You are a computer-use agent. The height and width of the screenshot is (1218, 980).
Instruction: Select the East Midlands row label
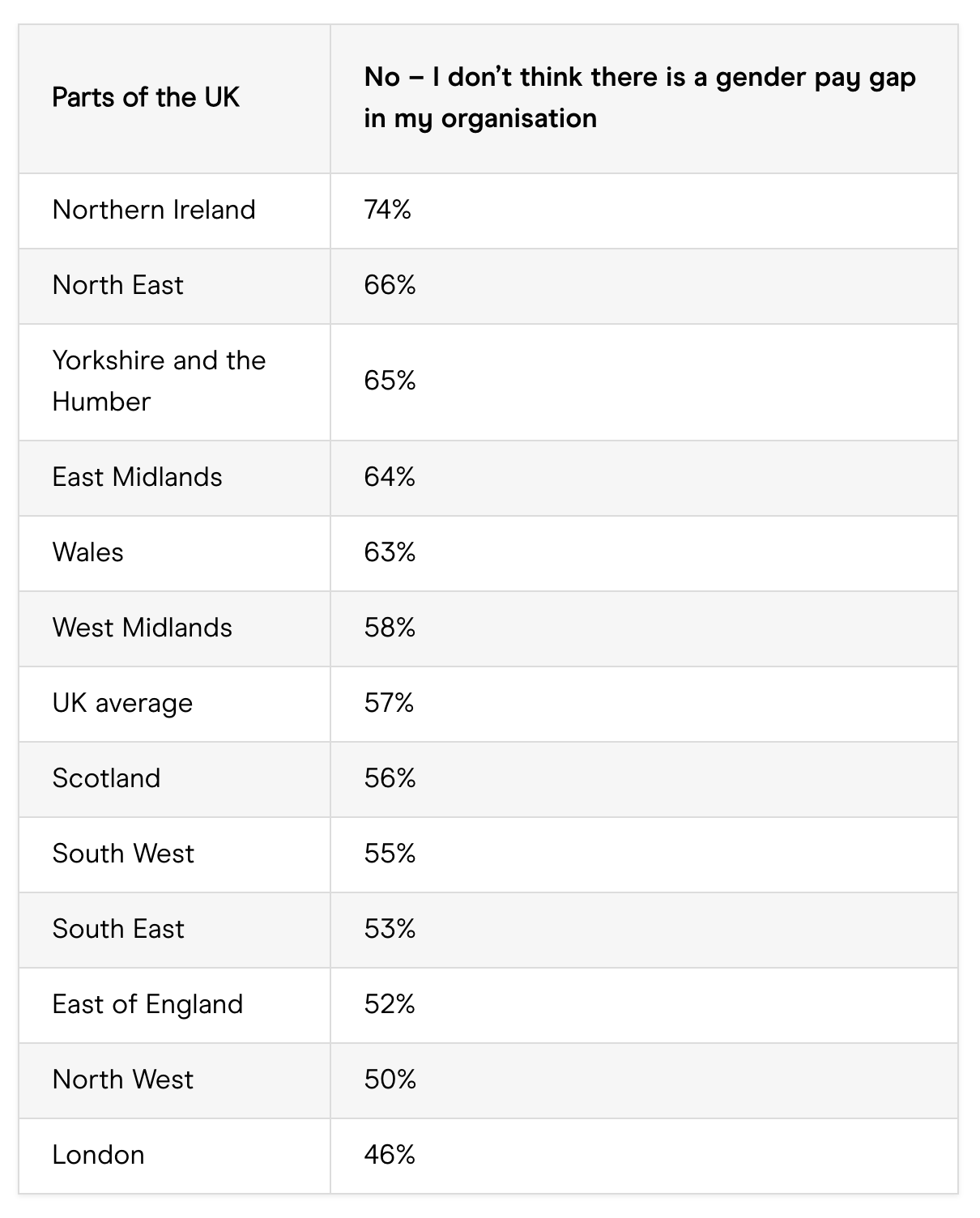(137, 477)
